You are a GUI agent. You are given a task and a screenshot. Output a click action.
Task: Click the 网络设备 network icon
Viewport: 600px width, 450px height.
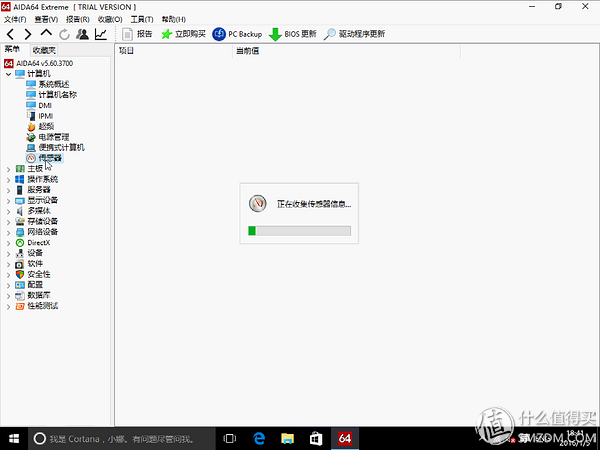coord(20,232)
